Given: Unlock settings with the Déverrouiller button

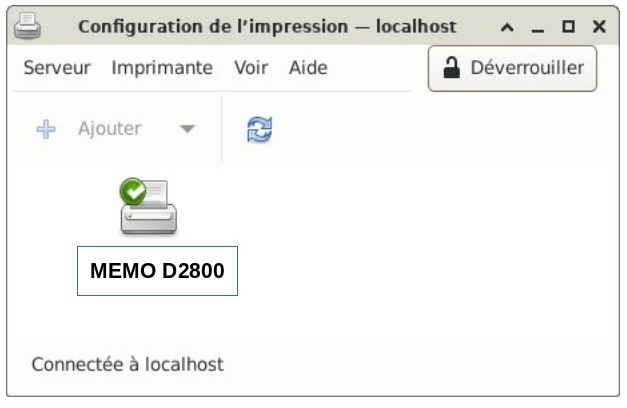Looking at the screenshot, I should point(512,68).
